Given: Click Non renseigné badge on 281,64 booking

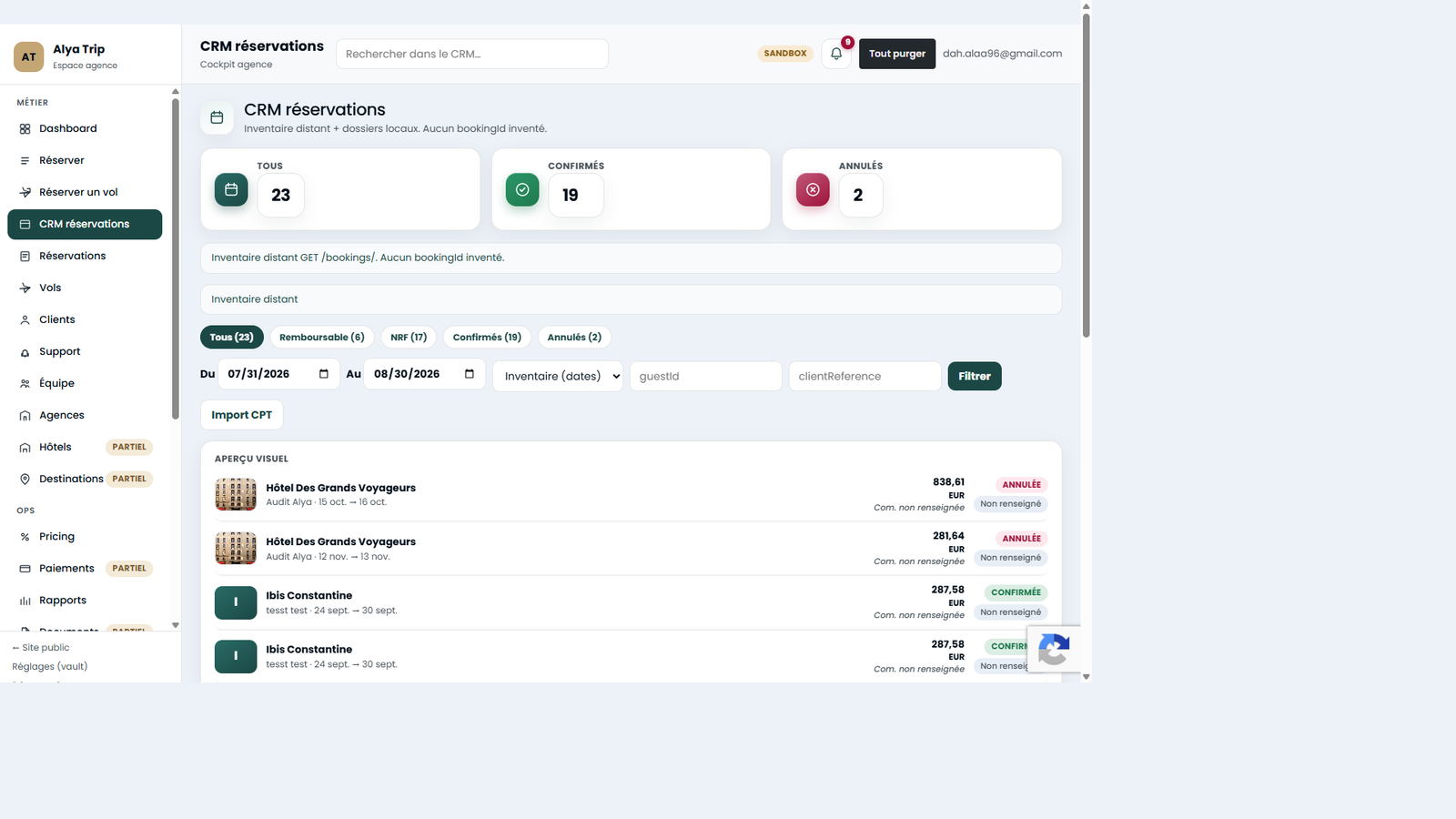Looking at the screenshot, I should (x=1011, y=558).
